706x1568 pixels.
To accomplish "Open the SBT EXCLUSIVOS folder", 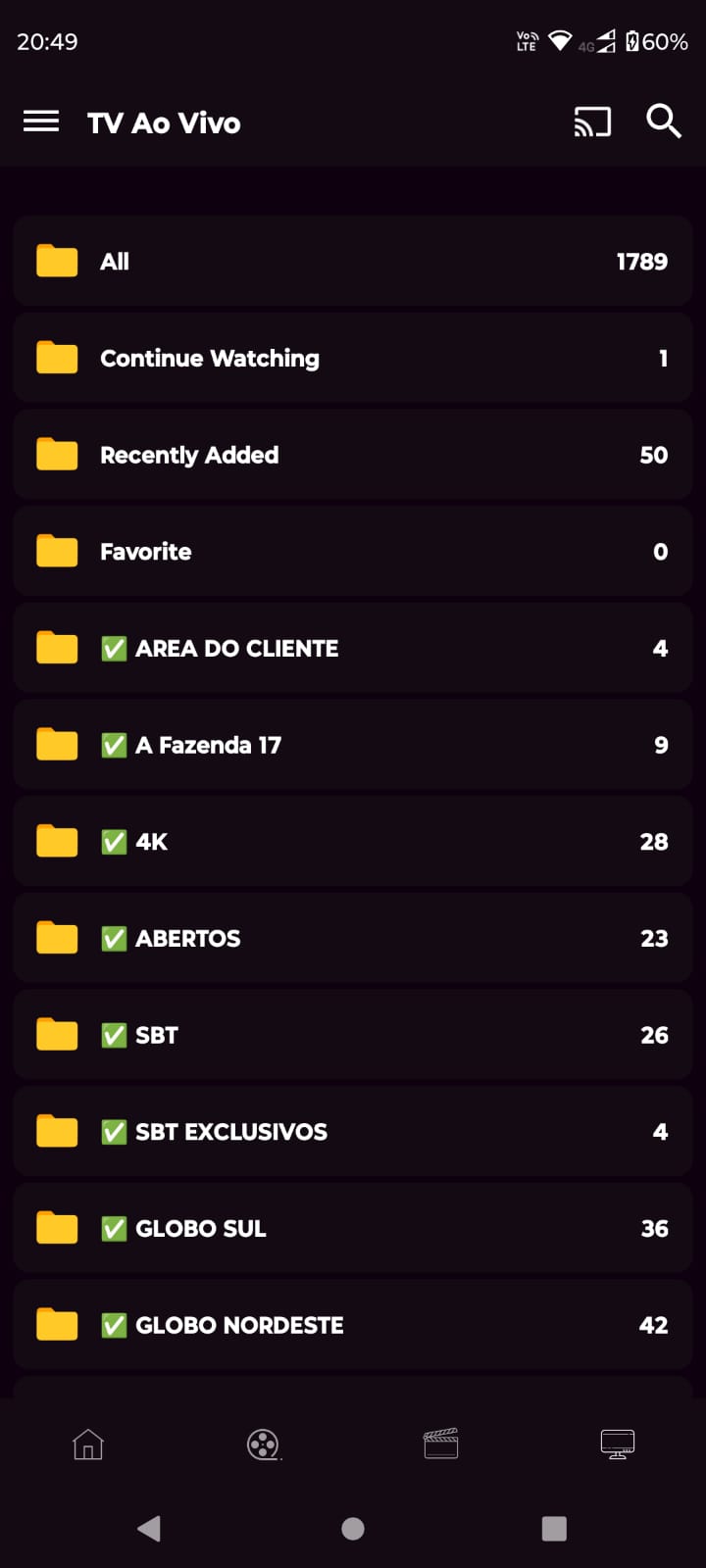I will coord(353,1132).
